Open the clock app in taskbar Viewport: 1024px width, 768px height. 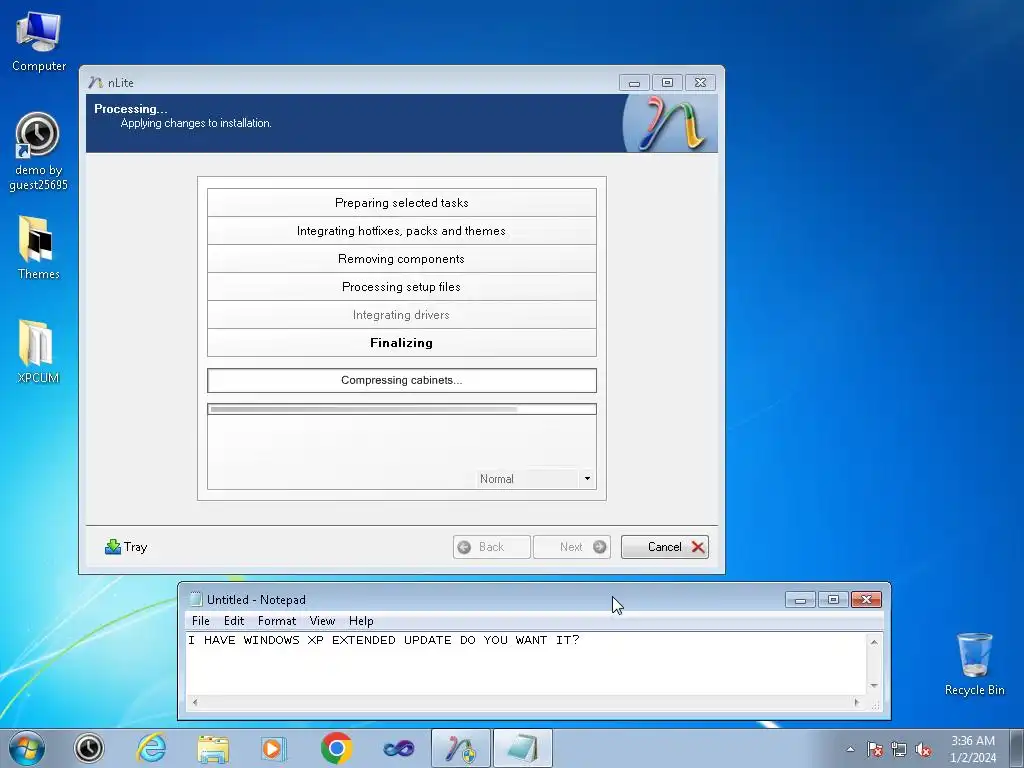click(x=89, y=748)
